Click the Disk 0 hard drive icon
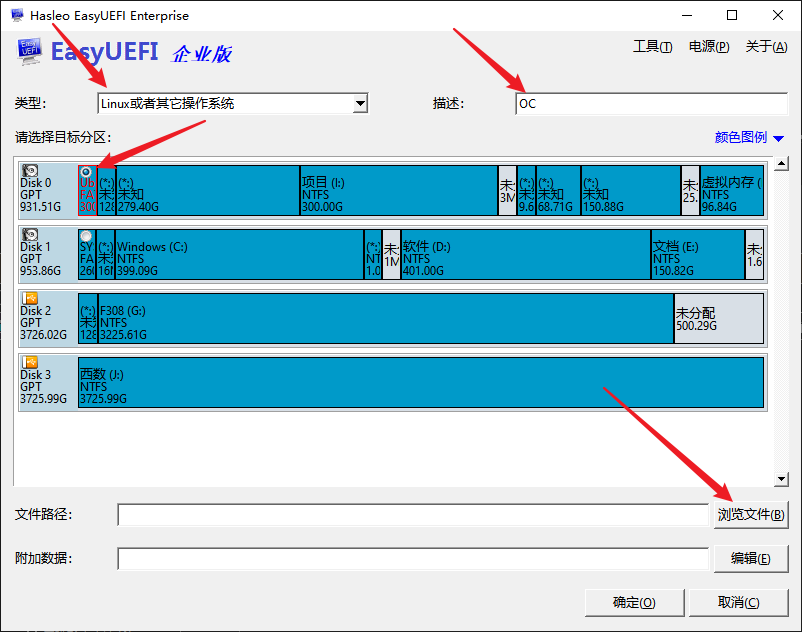The image size is (802, 632). pyautogui.click(x=30, y=170)
